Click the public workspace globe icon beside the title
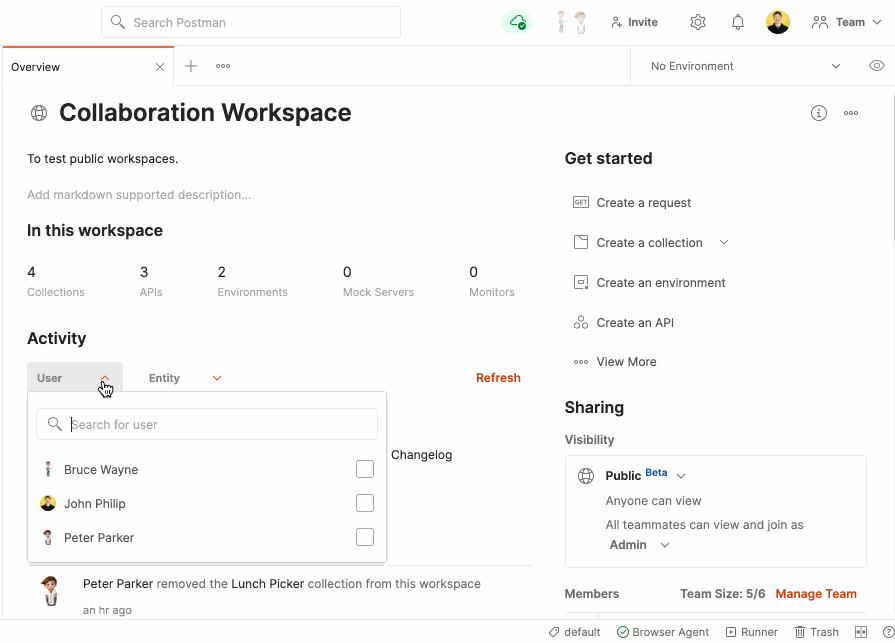This screenshot has width=895, height=643. (x=39, y=113)
